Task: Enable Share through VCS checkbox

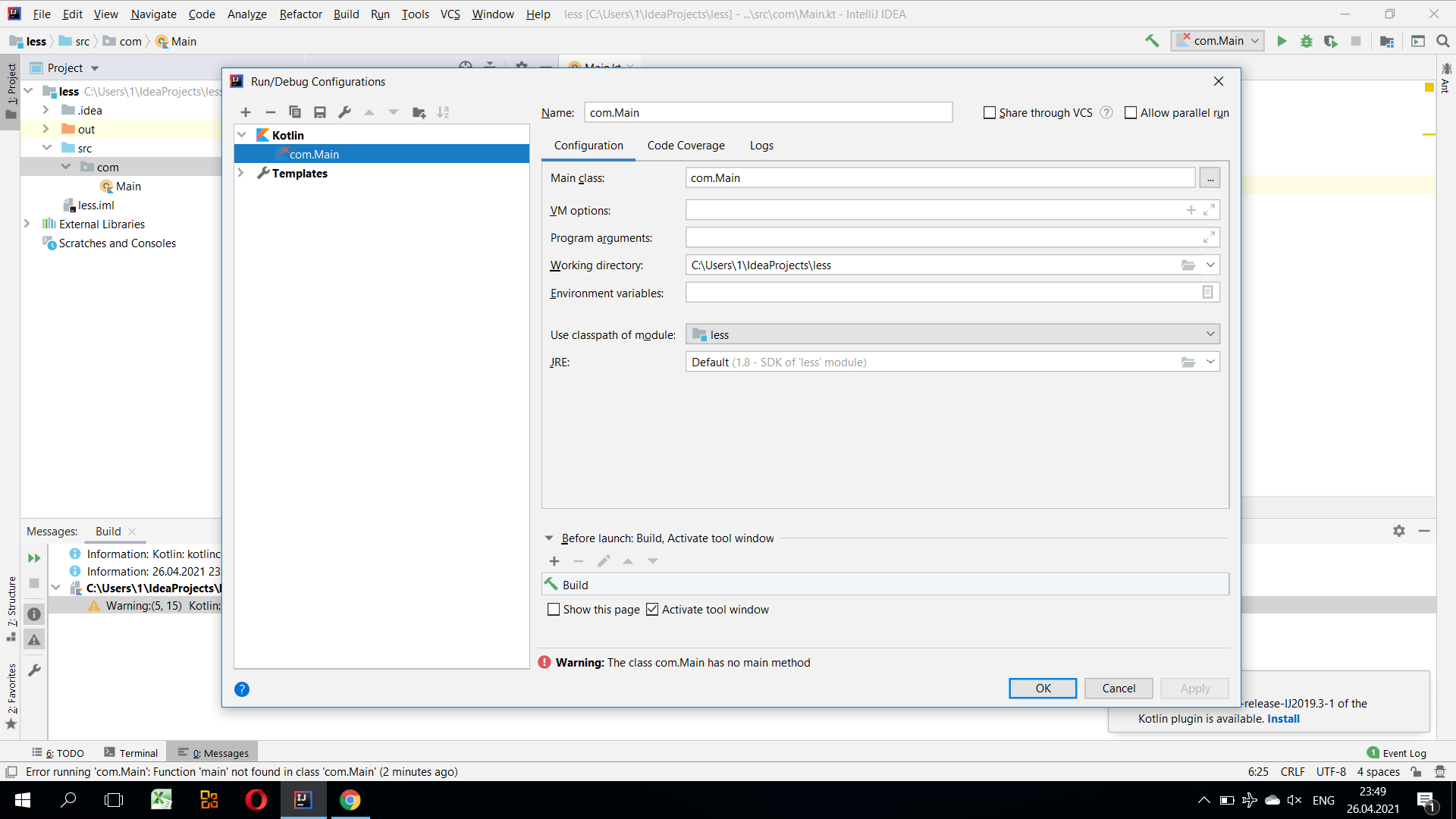Action: click(990, 113)
